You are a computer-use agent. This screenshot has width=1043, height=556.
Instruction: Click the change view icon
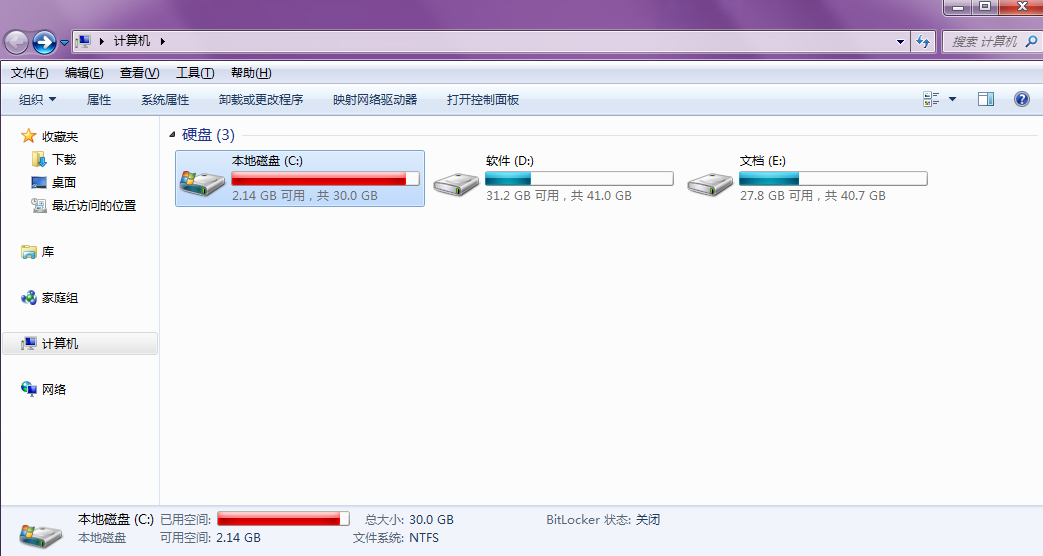click(931, 100)
